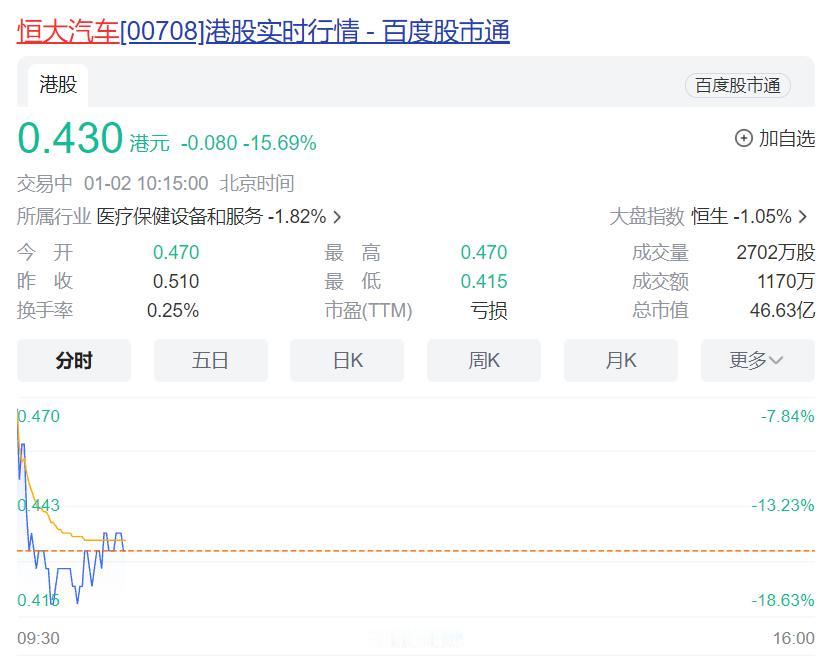Click the -18.63% chart axis label
Screen dimensions: 836x656
783,600
